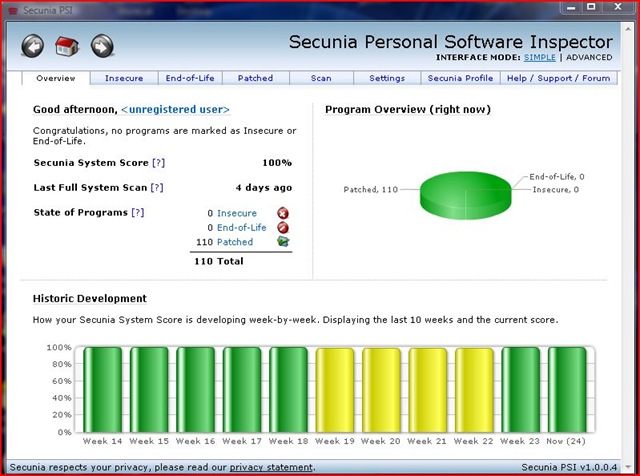Minimize the Secunia PSI window
Screen dimensions: 640x476
point(571,7)
